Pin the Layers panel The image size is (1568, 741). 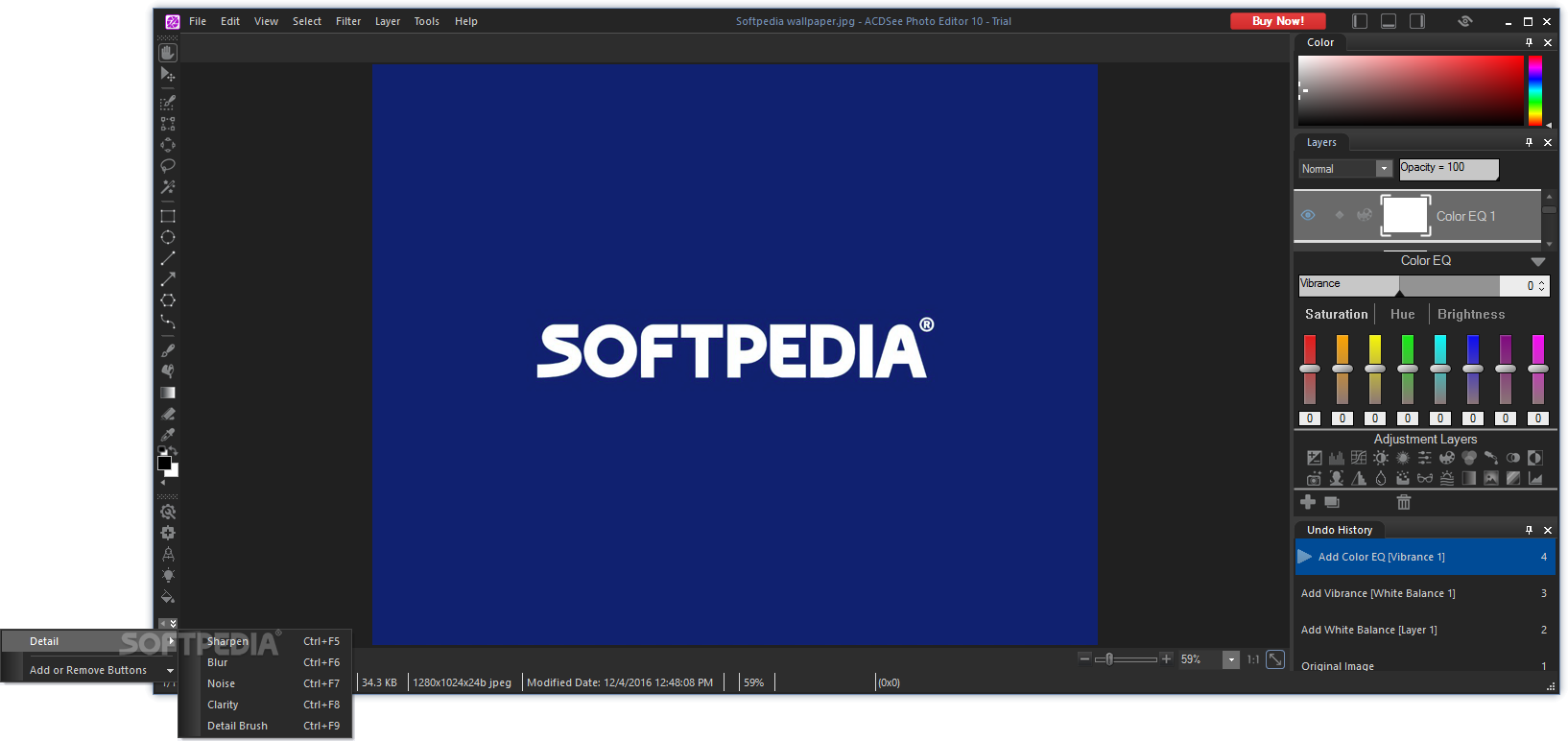pos(1530,142)
